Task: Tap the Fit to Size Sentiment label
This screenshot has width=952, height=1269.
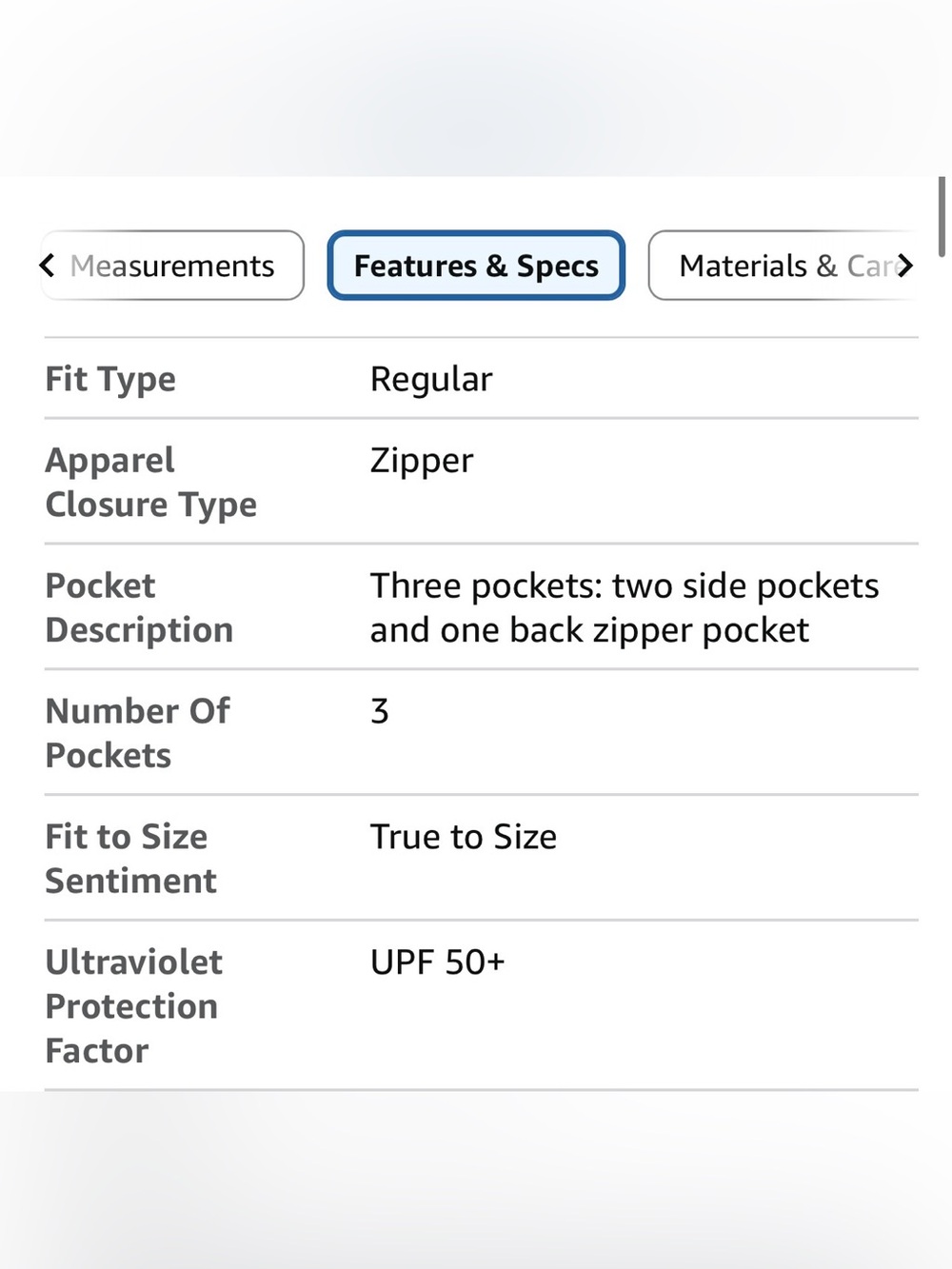Action: tap(131, 859)
